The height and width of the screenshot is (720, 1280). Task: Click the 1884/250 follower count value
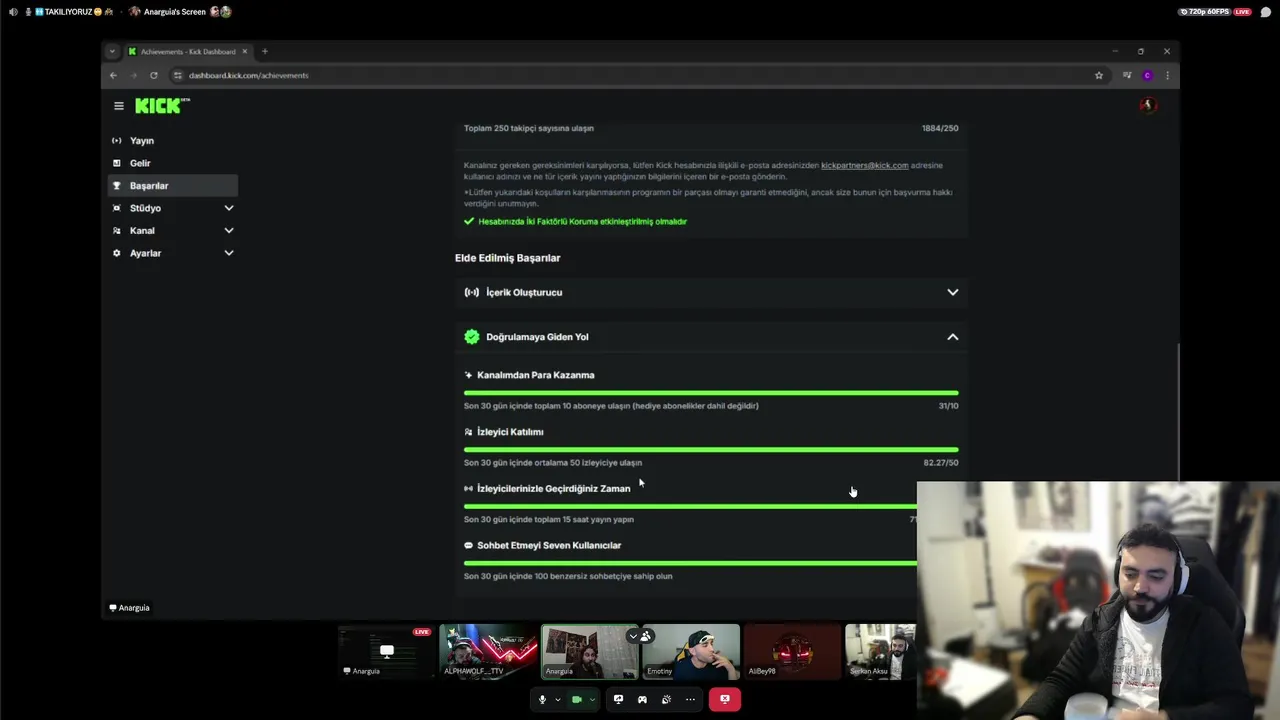940,128
